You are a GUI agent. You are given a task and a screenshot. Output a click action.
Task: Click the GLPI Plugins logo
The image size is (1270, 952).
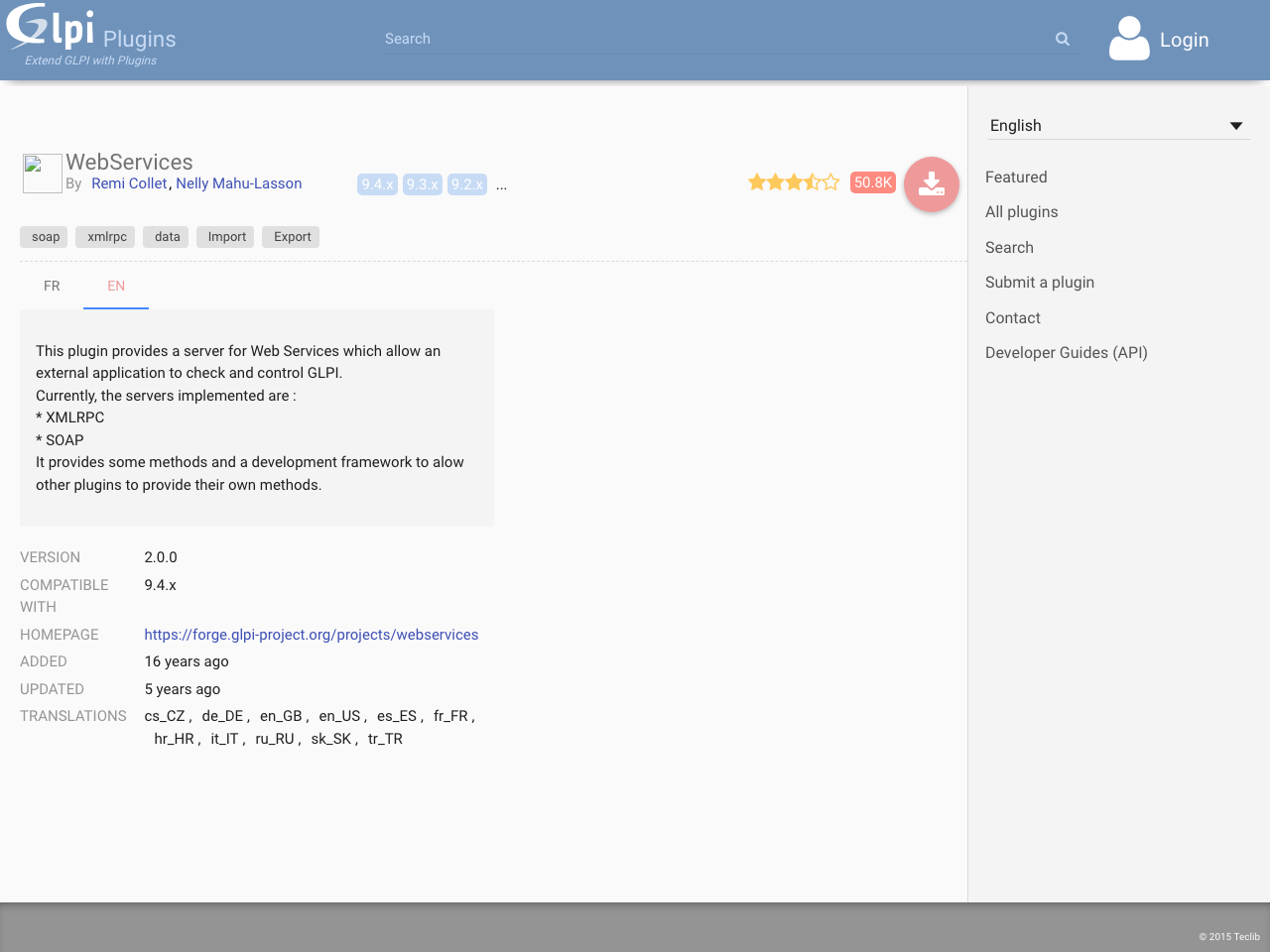48,33
